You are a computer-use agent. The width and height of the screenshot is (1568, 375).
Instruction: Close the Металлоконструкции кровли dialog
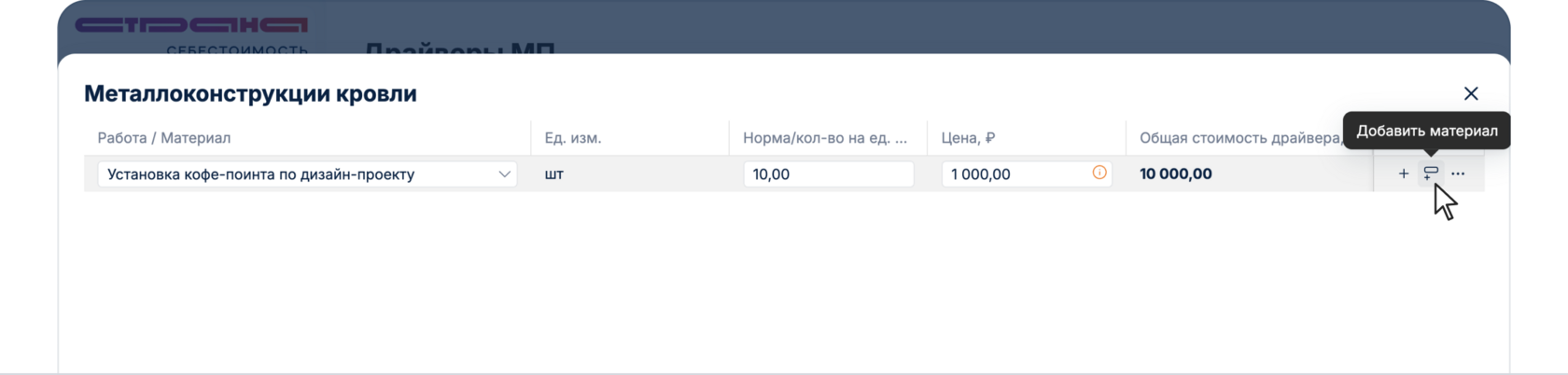1471,93
